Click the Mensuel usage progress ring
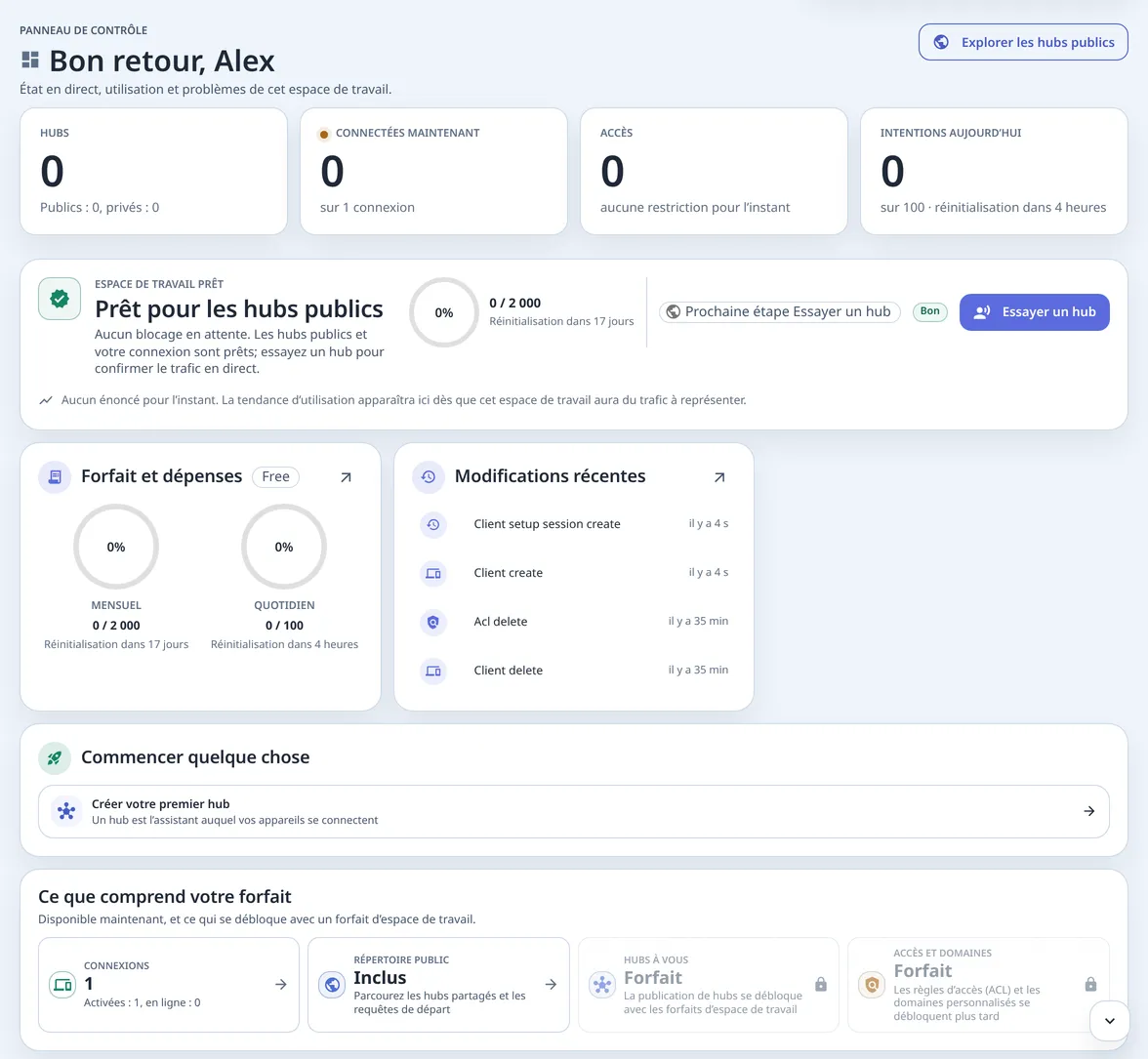1148x1059 pixels. (115, 547)
